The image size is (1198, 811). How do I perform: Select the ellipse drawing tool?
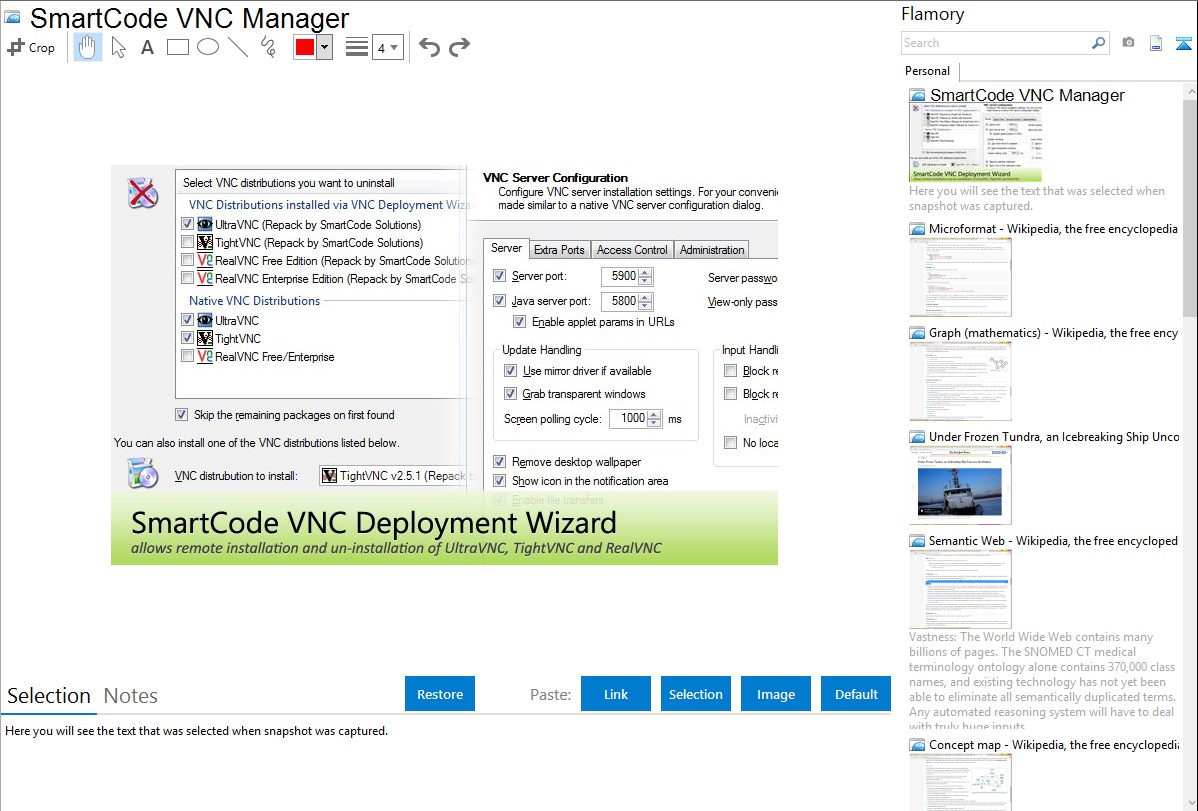point(208,47)
